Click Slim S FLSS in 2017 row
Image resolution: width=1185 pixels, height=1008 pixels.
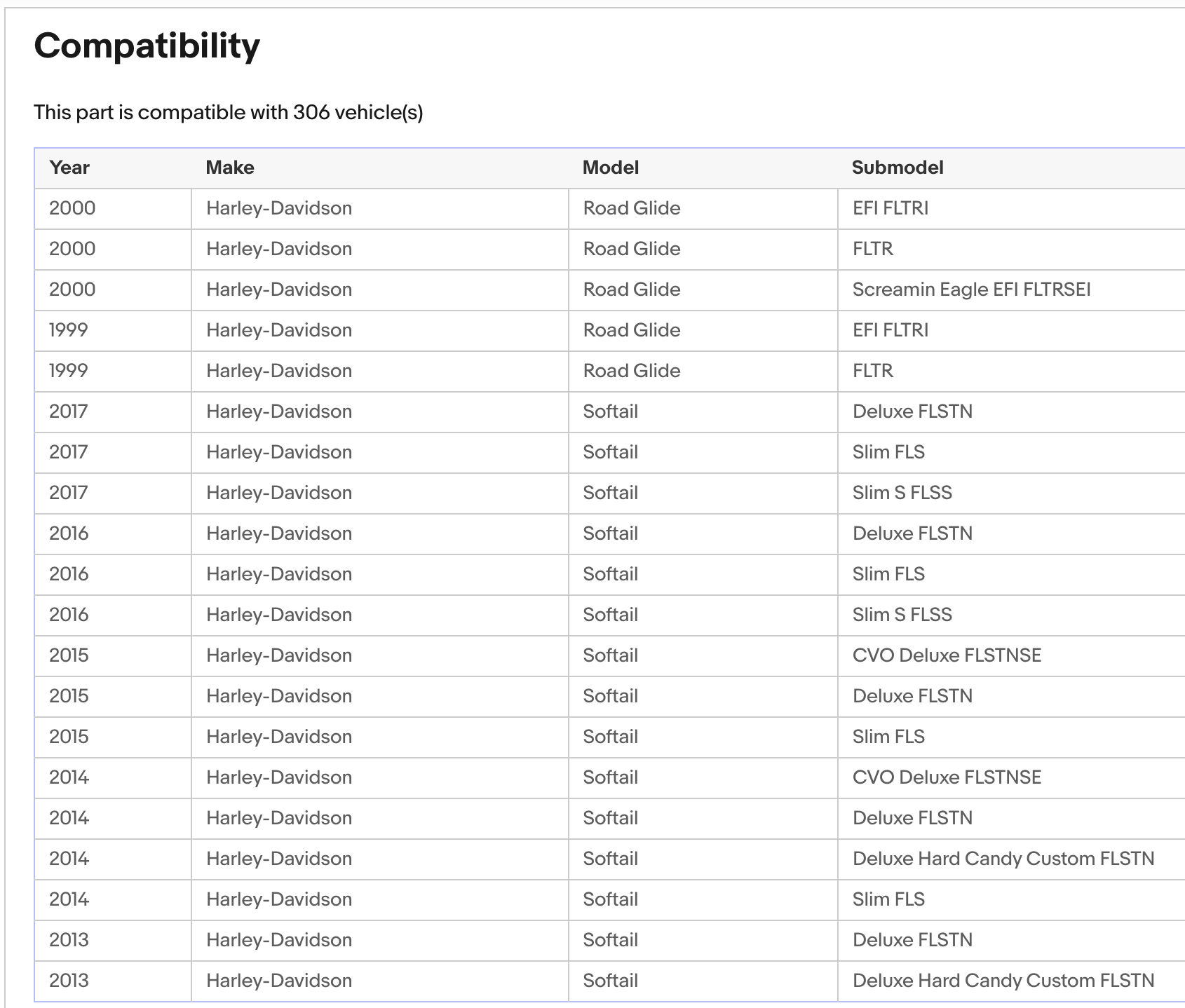click(902, 493)
